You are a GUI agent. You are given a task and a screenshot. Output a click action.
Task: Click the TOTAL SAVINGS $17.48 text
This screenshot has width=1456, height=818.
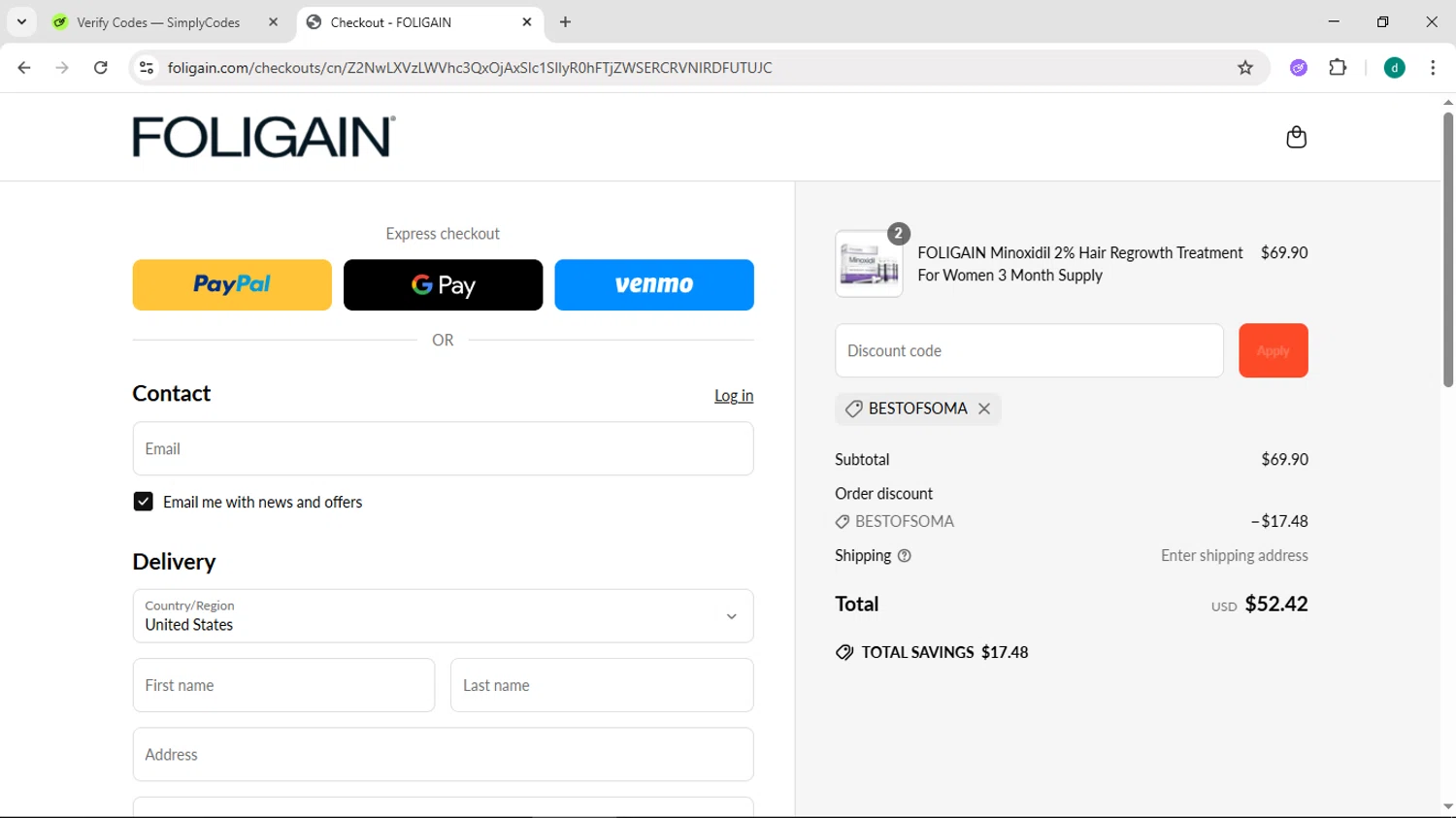click(944, 652)
